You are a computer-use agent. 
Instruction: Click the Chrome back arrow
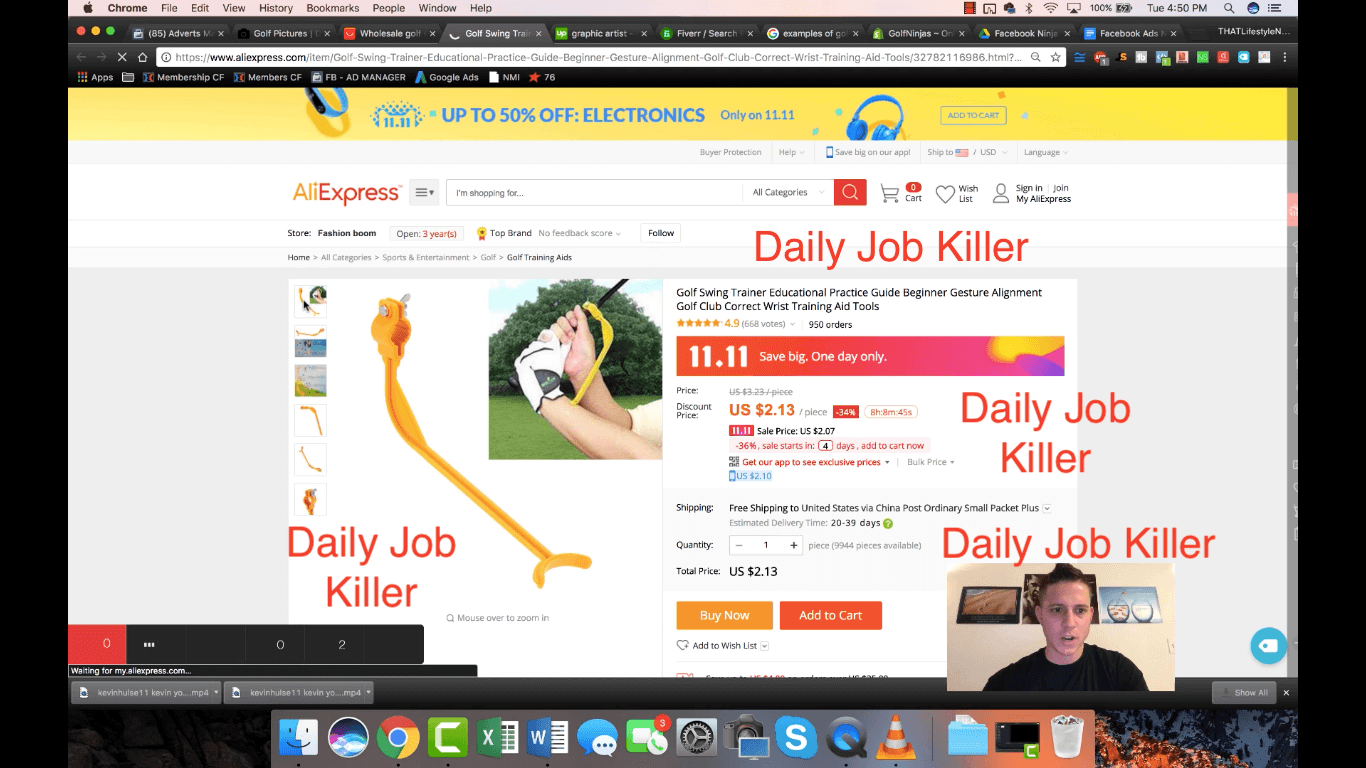82,57
